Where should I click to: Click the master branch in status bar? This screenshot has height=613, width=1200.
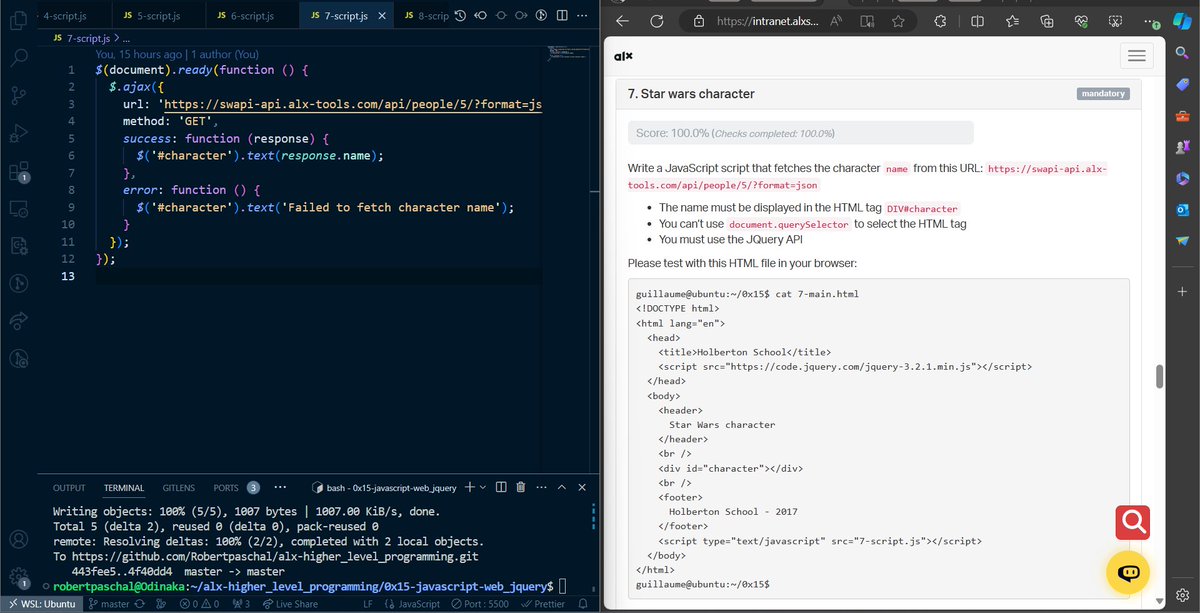coord(108,604)
